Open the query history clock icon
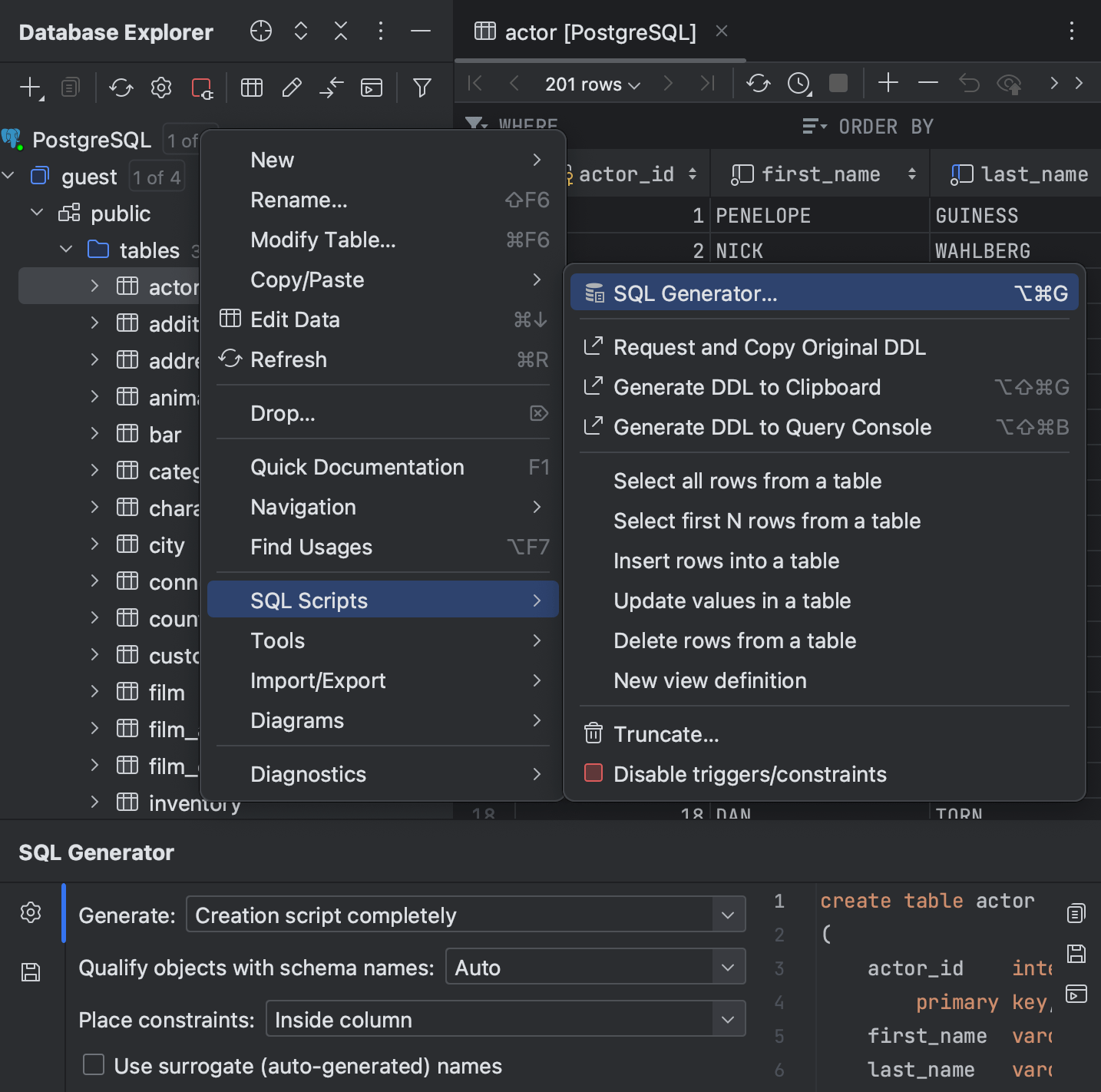1101x1092 pixels. (798, 83)
